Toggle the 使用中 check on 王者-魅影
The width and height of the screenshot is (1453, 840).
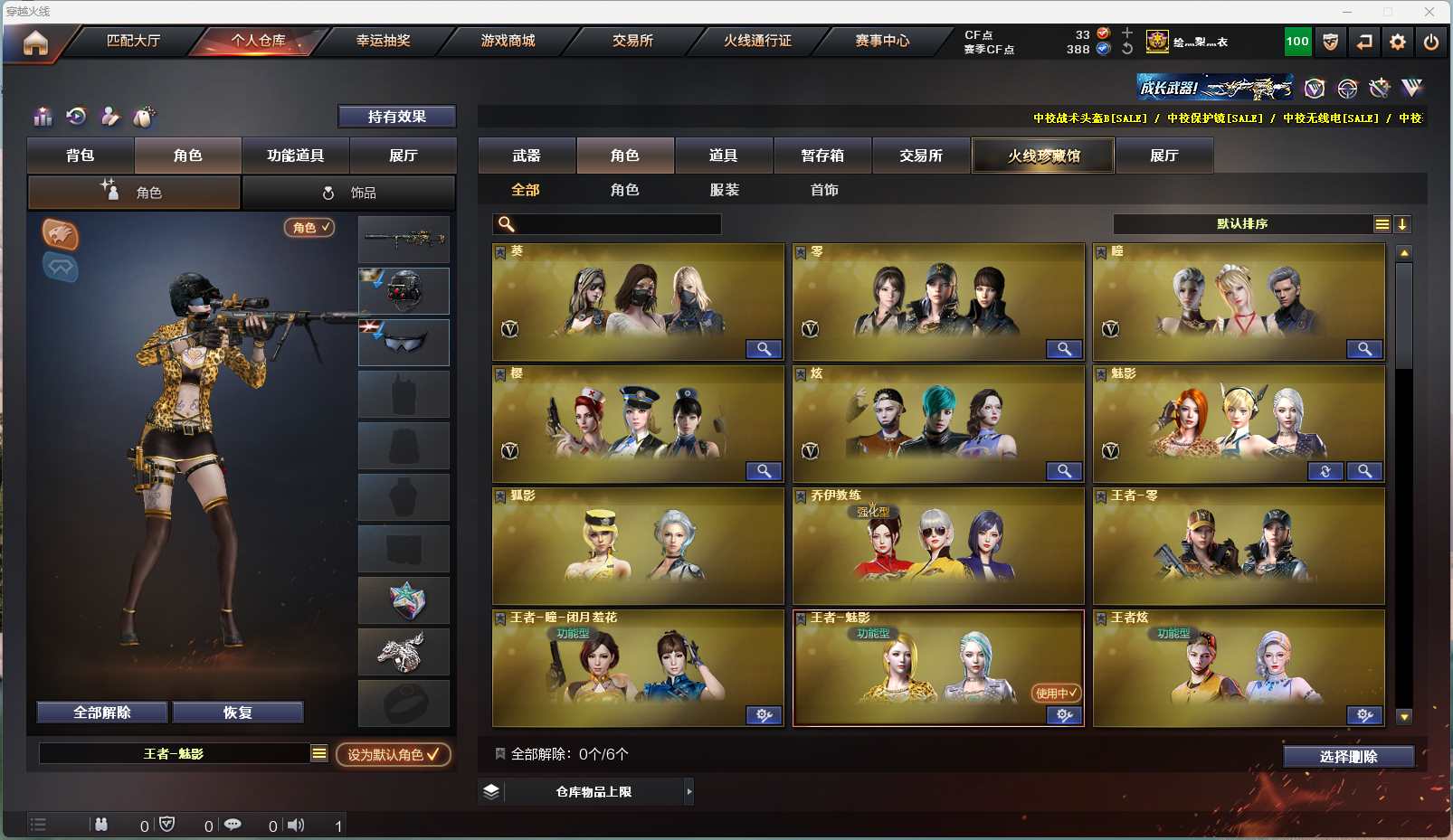[x=1057, y=693]
